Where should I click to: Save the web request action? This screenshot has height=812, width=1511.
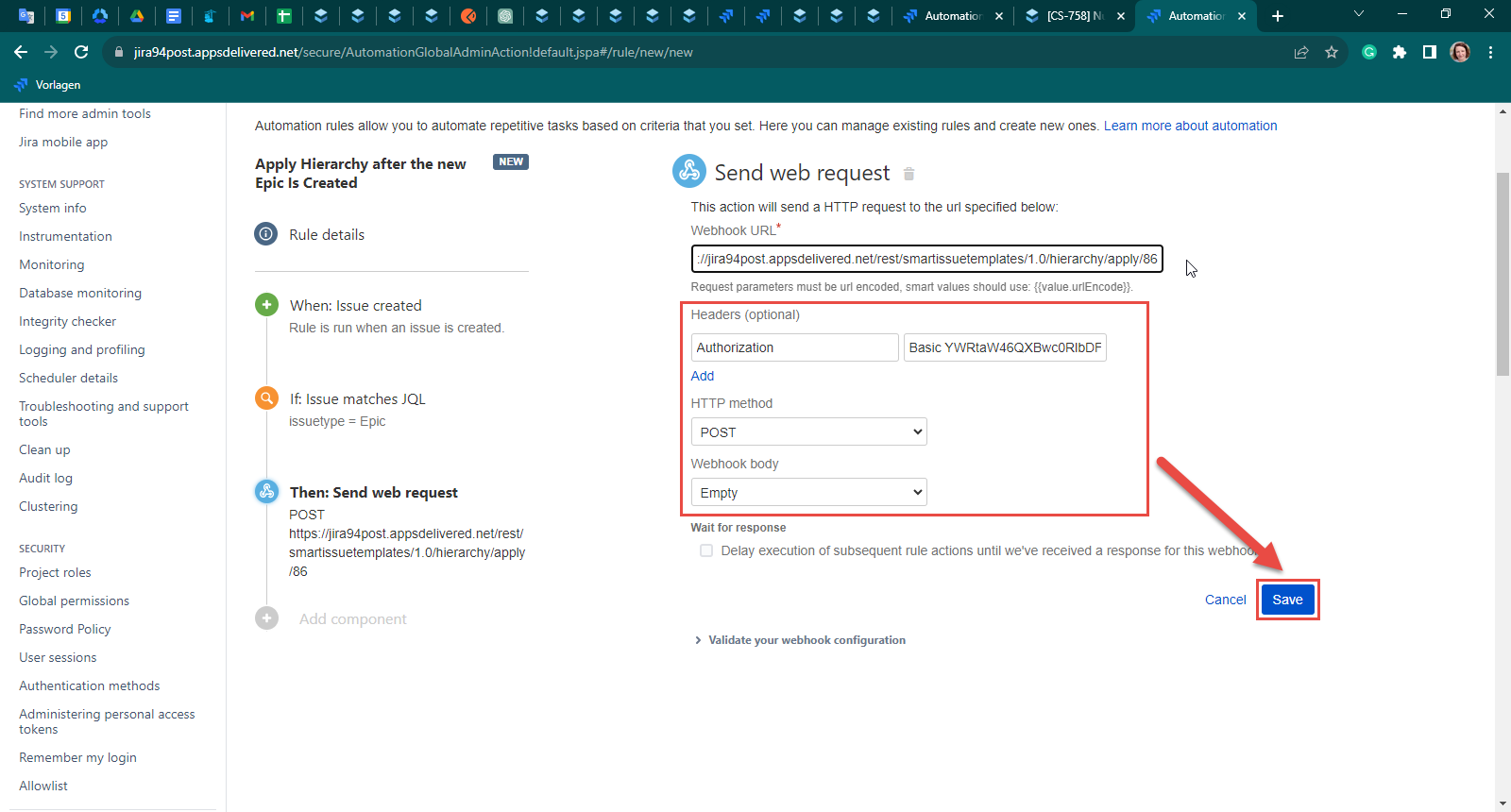[x=1287, y=600]
